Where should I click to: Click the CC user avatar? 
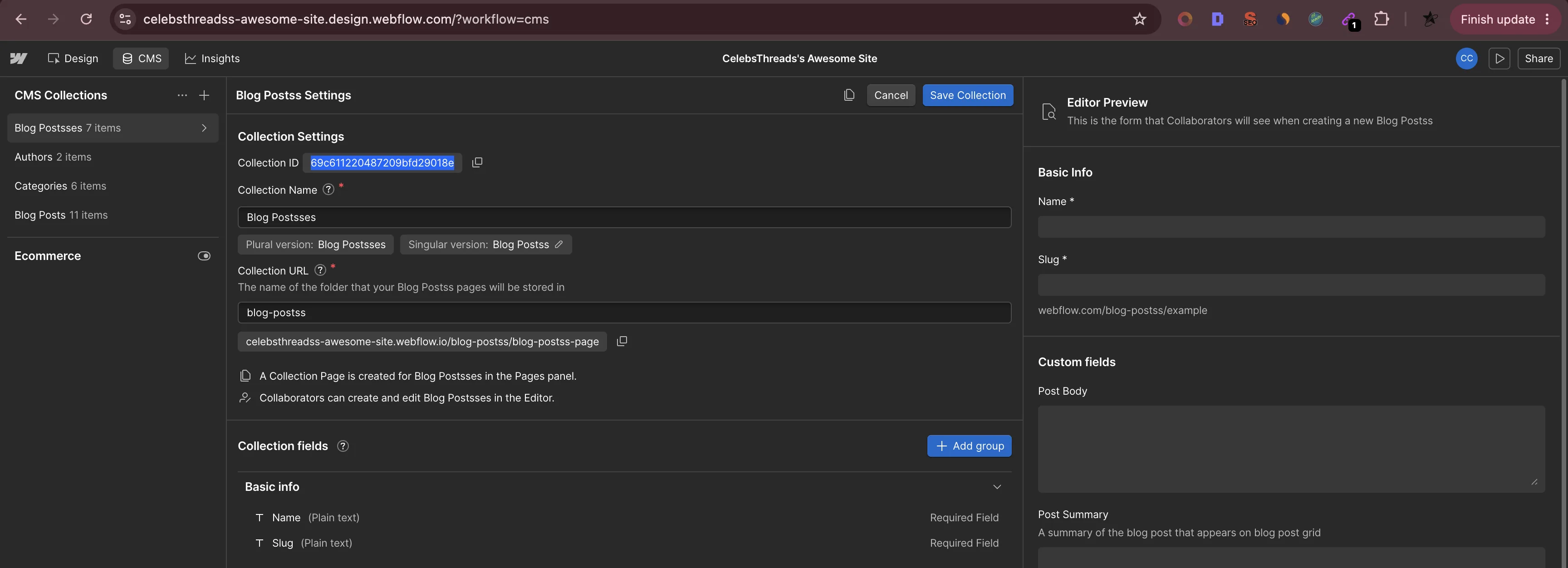(x=1466, y=59)
